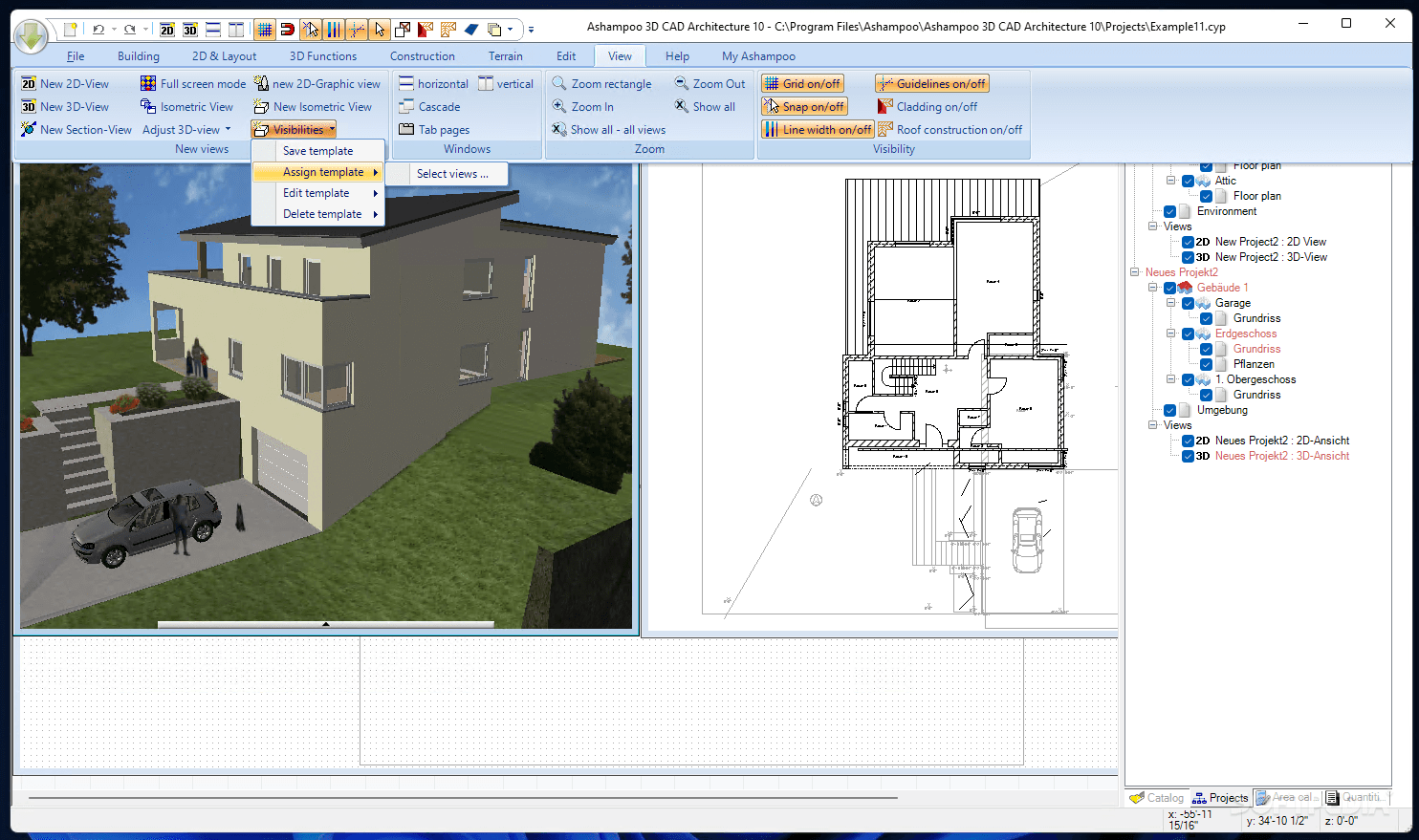
Task: Uncheck the Environment checkbox
Action: 1169,211
